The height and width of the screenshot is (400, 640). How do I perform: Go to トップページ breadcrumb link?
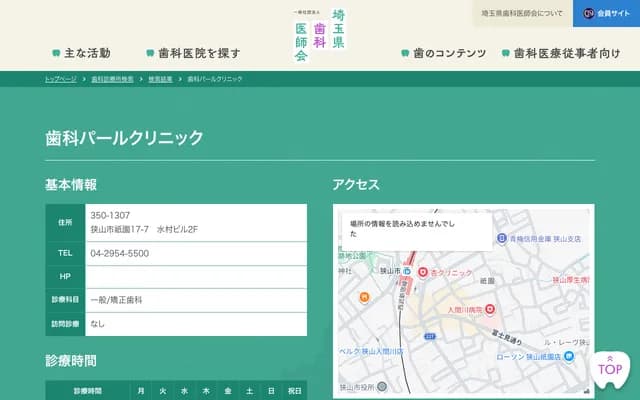60,78
